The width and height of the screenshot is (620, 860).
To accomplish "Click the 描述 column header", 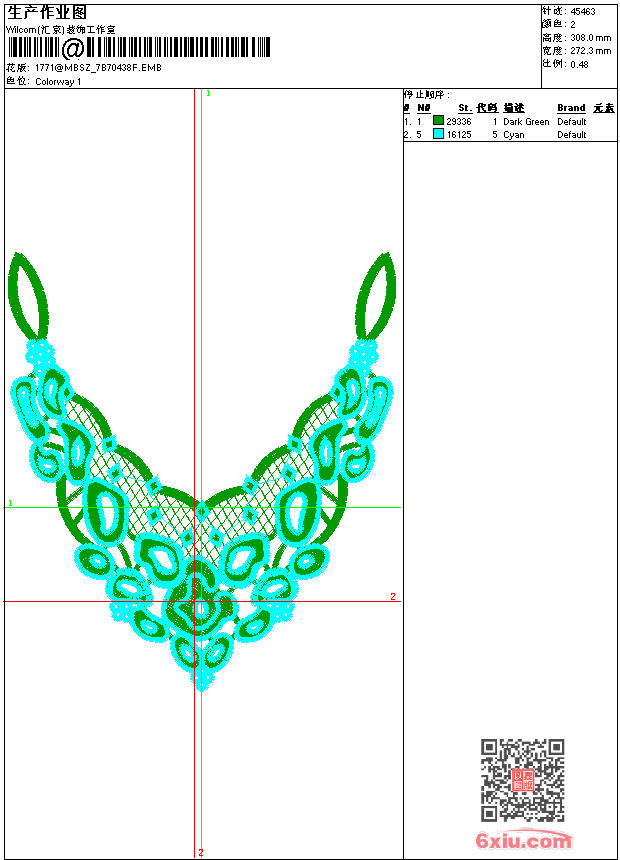I will pos(513,108).
